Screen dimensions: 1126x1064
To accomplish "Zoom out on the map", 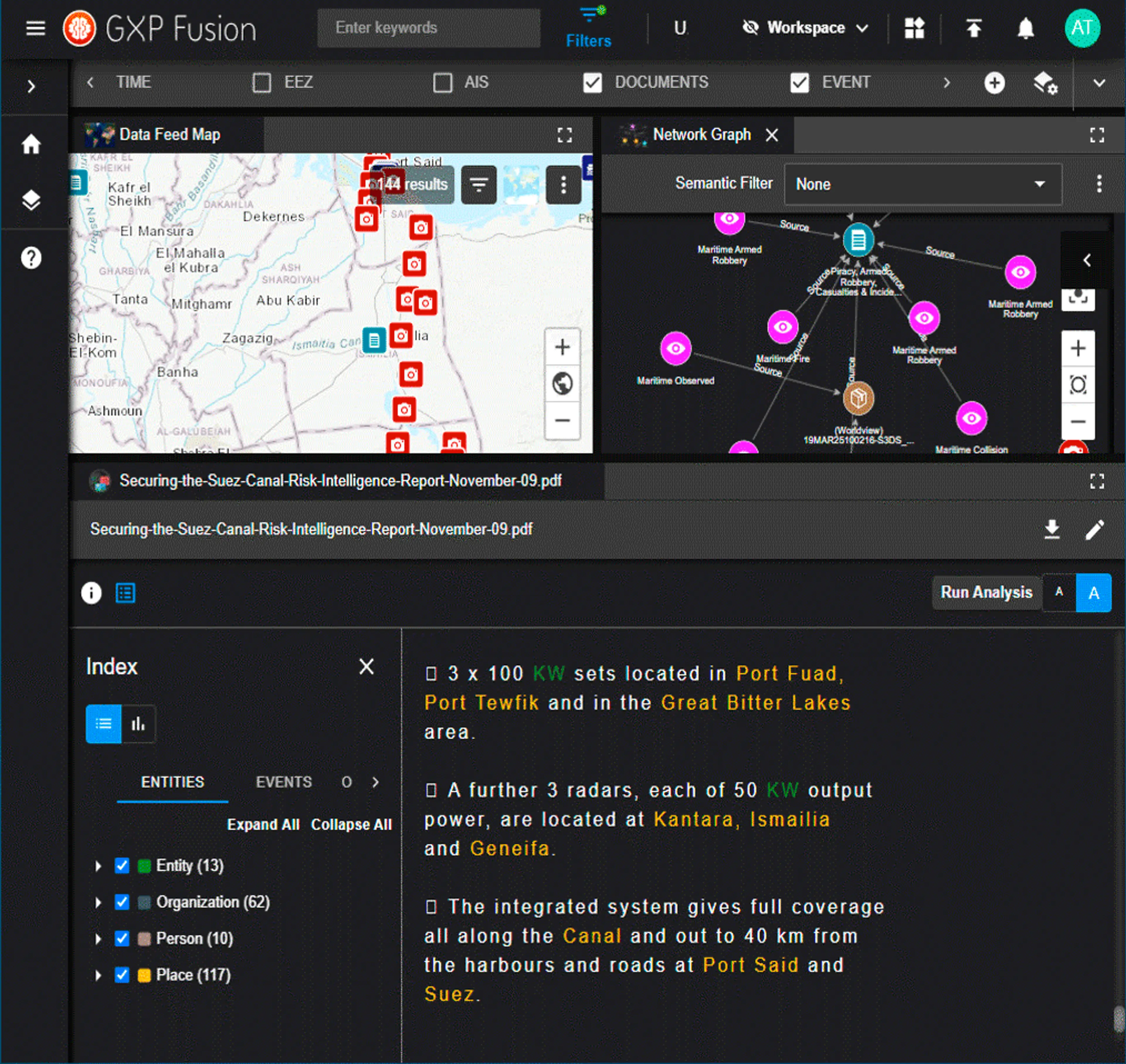I will click(562, 420).
